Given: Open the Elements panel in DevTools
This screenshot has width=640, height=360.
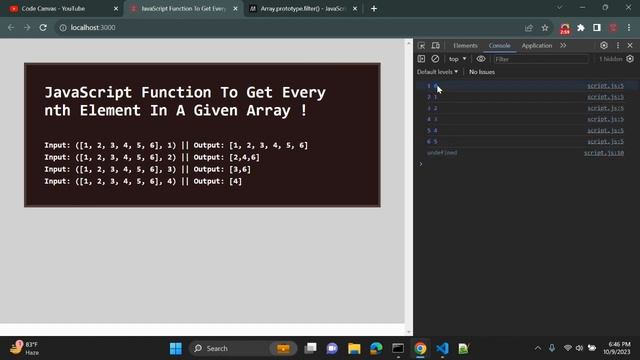Looking at the screenshot, I should [465, 46].
